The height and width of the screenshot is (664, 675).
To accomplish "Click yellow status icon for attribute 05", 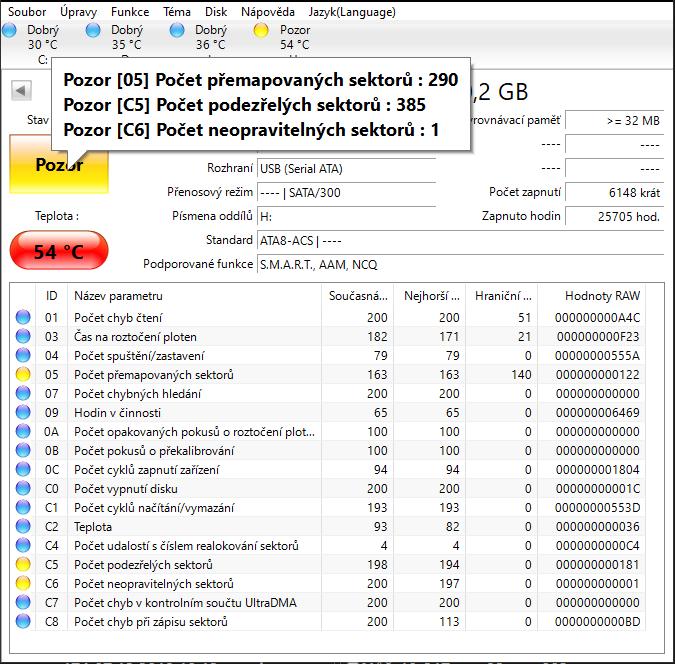I will [x=23, y=375].
